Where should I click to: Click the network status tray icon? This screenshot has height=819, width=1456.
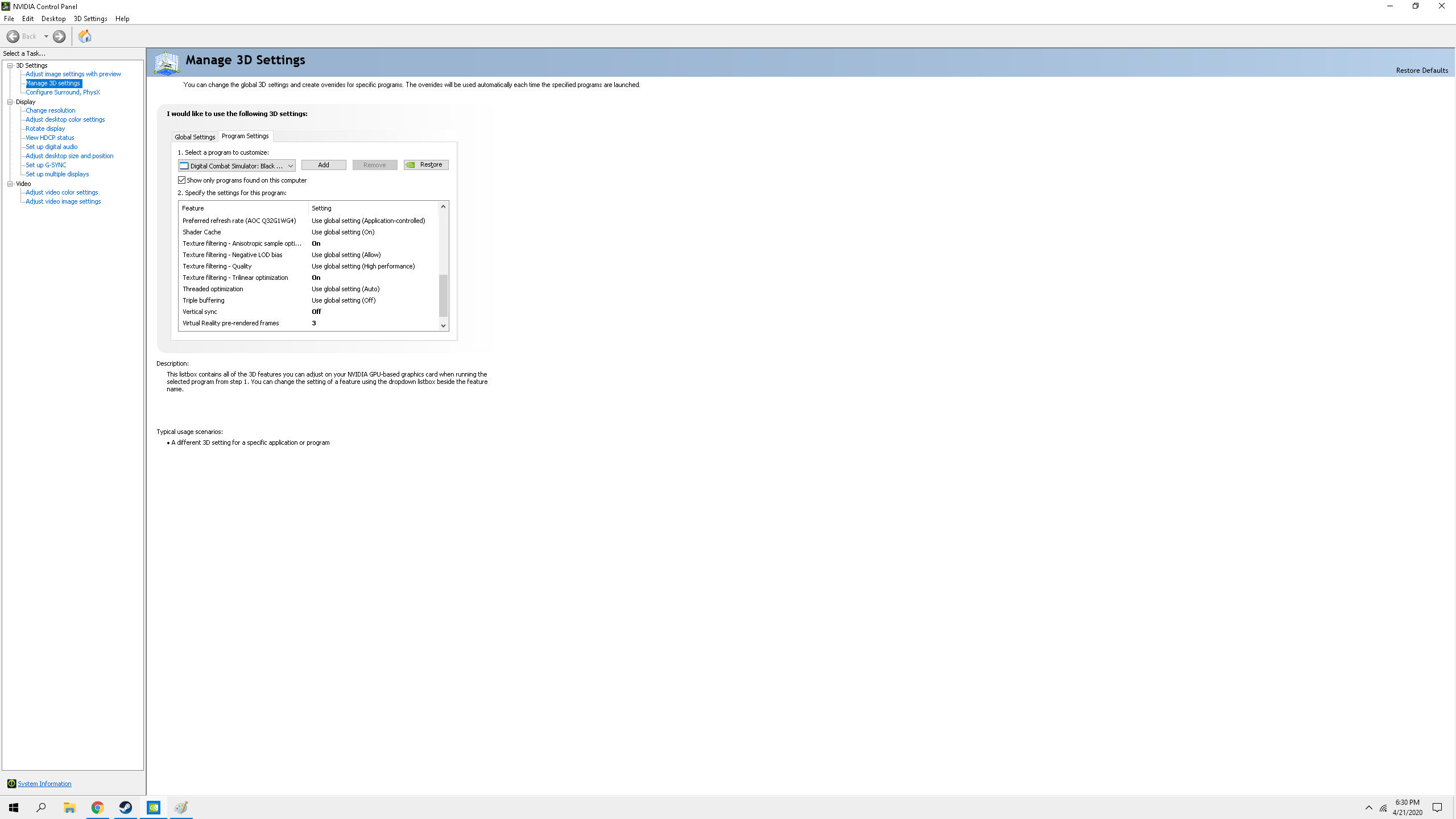(x=1384, y=808)
